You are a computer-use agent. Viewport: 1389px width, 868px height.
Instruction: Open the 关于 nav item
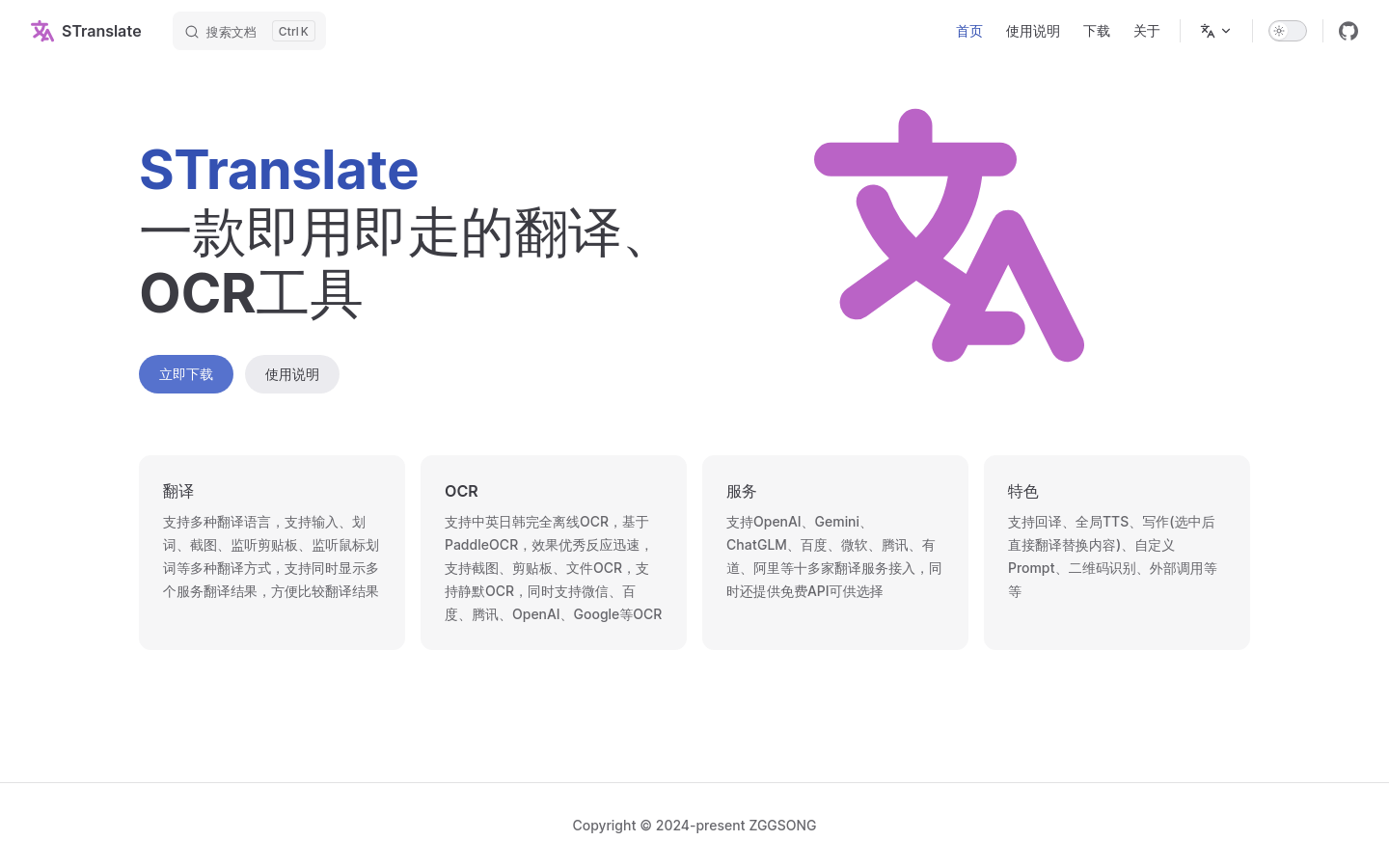point(1147,31)
